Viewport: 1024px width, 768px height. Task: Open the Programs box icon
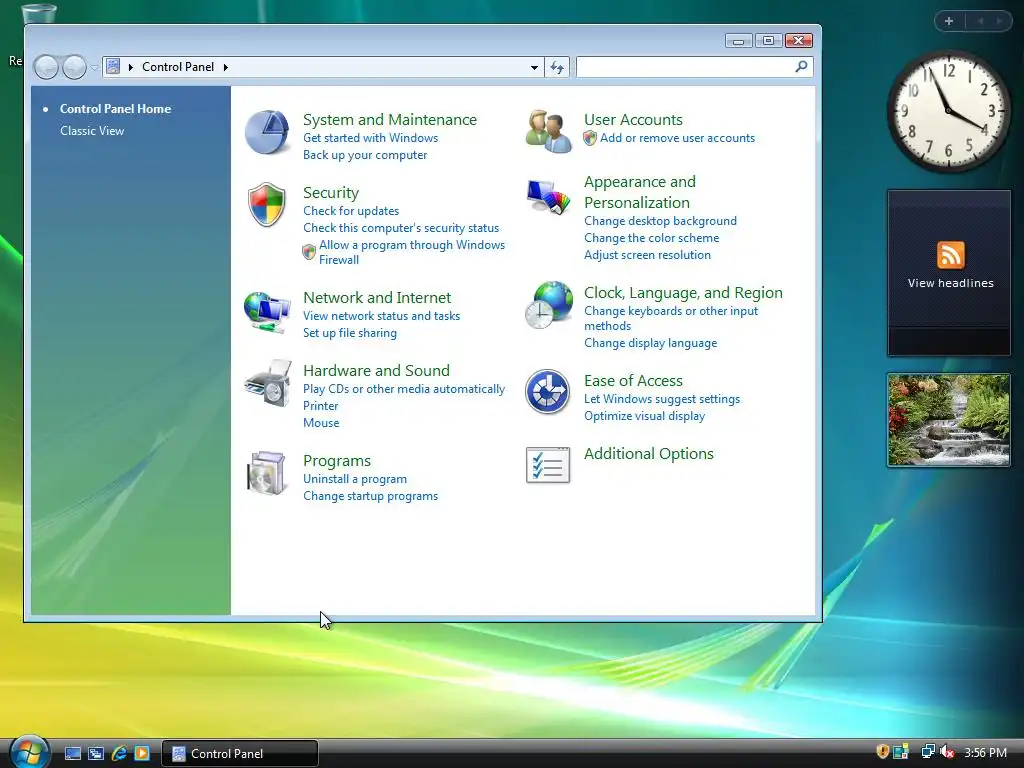click(x=266, y=473)
